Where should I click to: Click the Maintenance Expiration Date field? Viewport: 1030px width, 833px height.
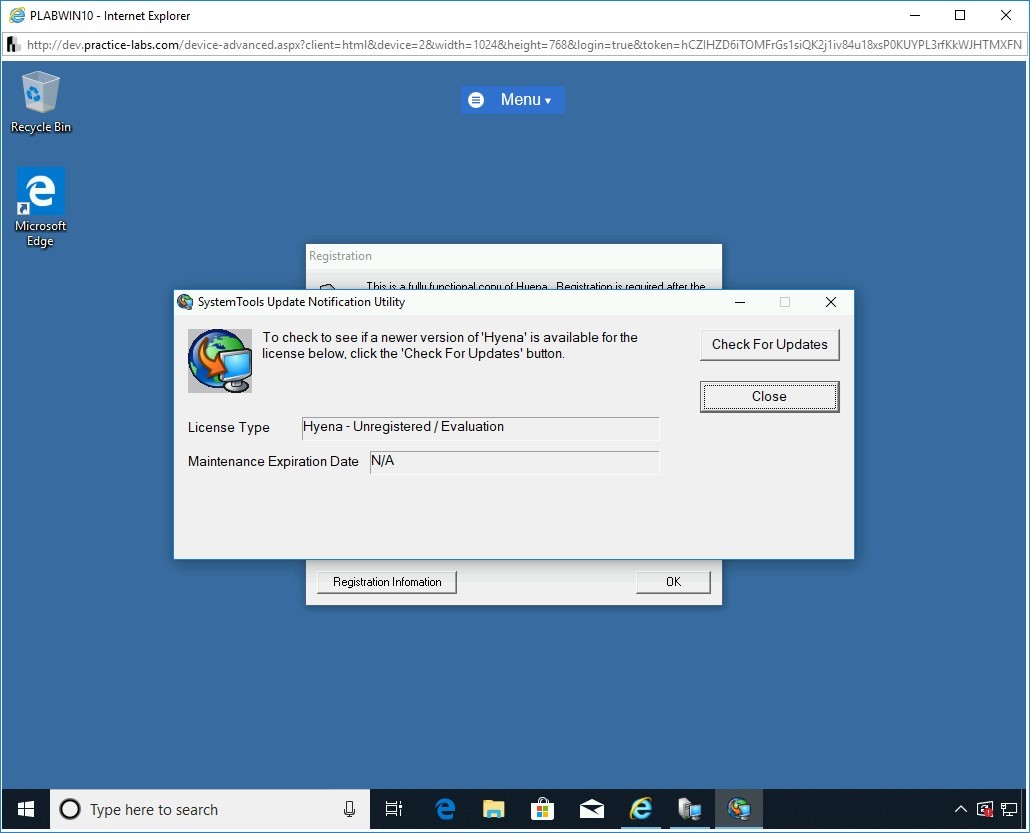pyautogui.click(x=514, y=462)
